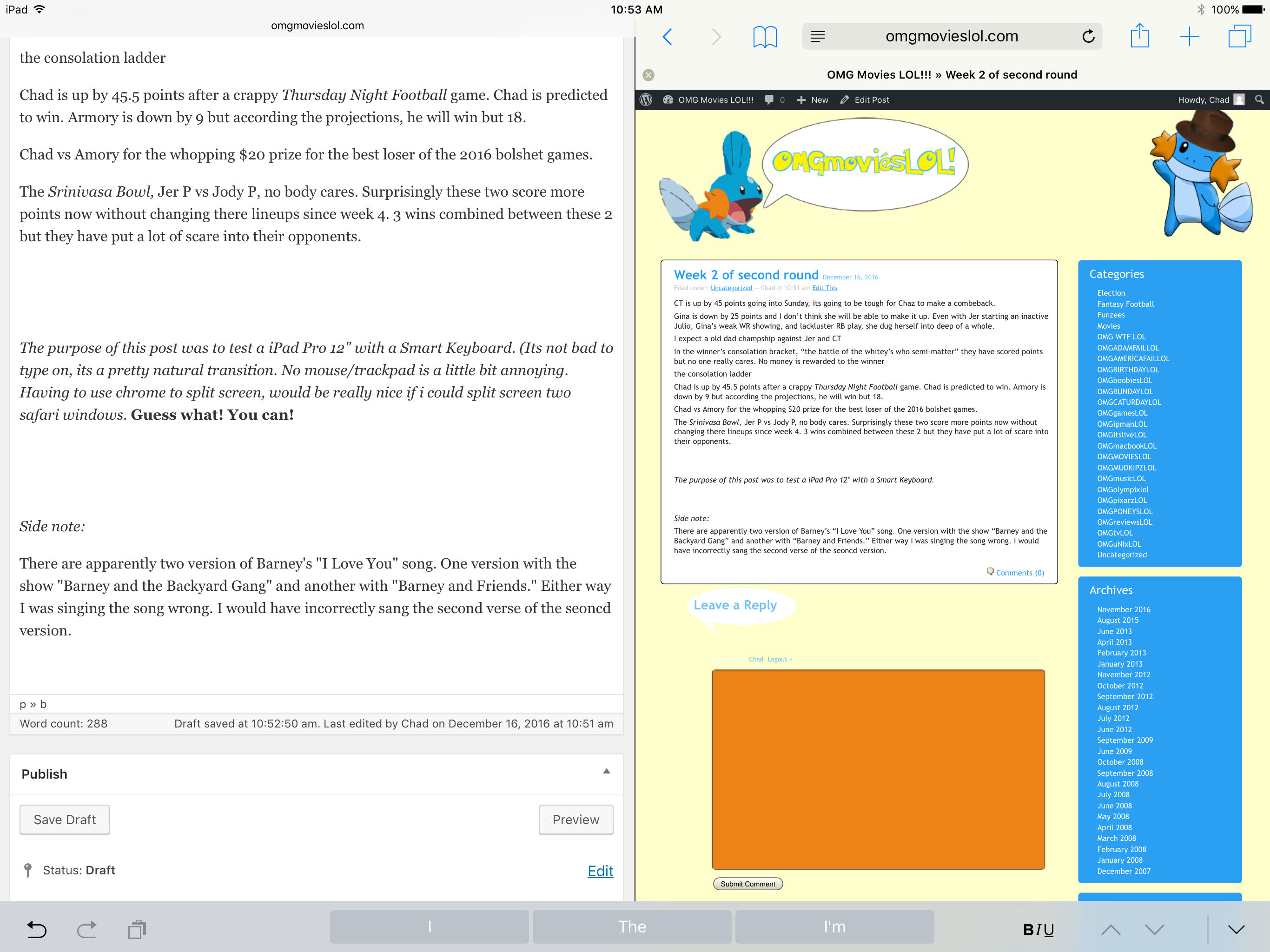Open OMG Movies LOL!!! dashboard menu

pos(708,100)
